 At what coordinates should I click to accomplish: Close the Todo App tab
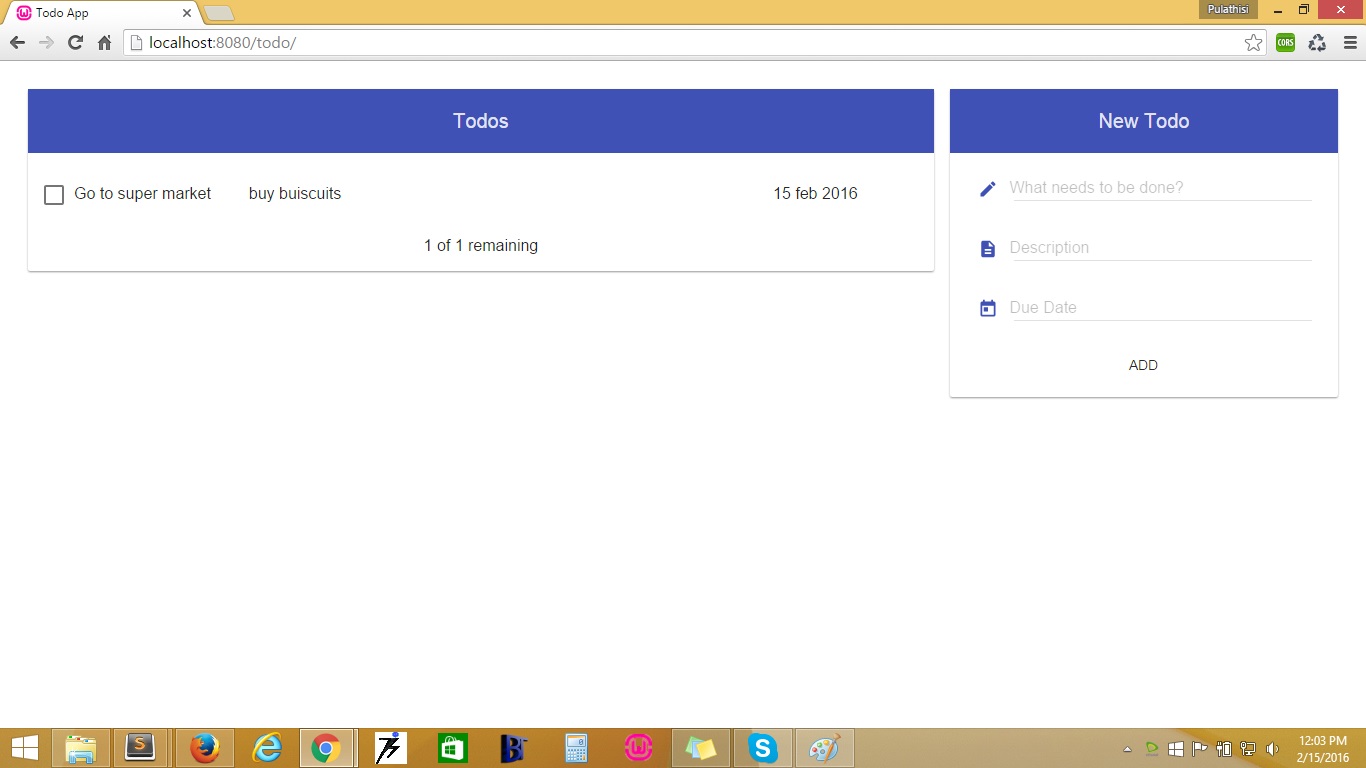click(x=186, y=13)
